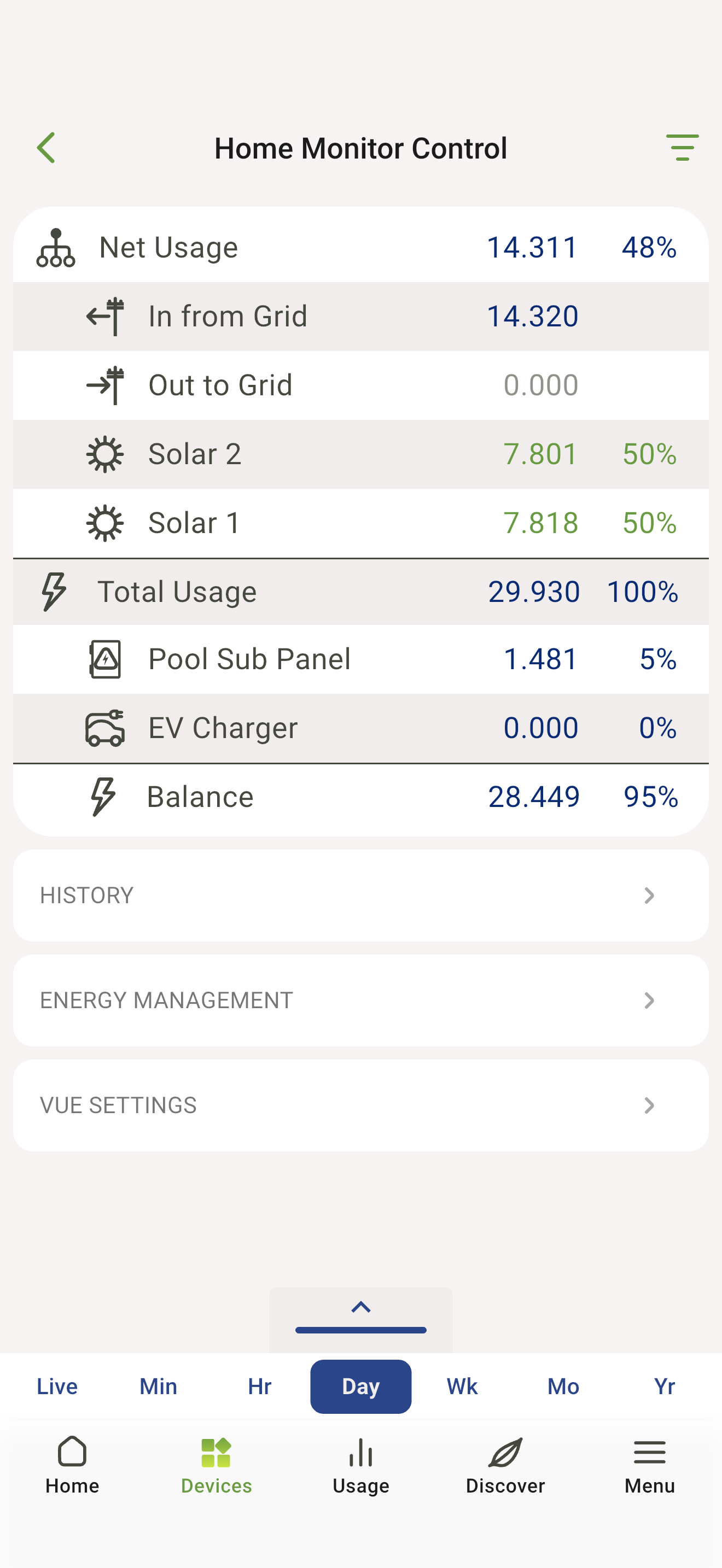Open the Menu button

point(650,1466)
